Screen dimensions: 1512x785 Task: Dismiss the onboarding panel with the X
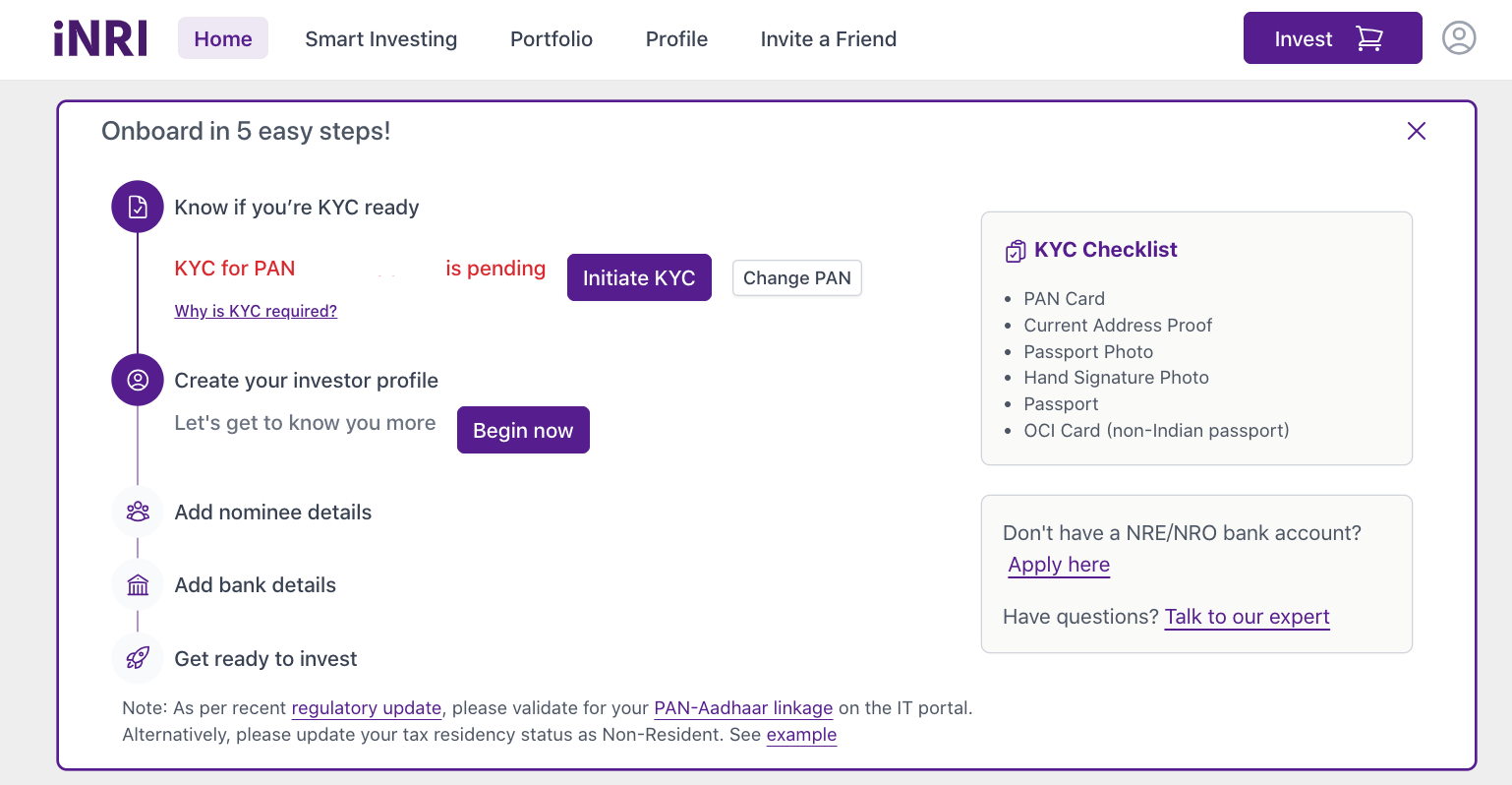1416,130
